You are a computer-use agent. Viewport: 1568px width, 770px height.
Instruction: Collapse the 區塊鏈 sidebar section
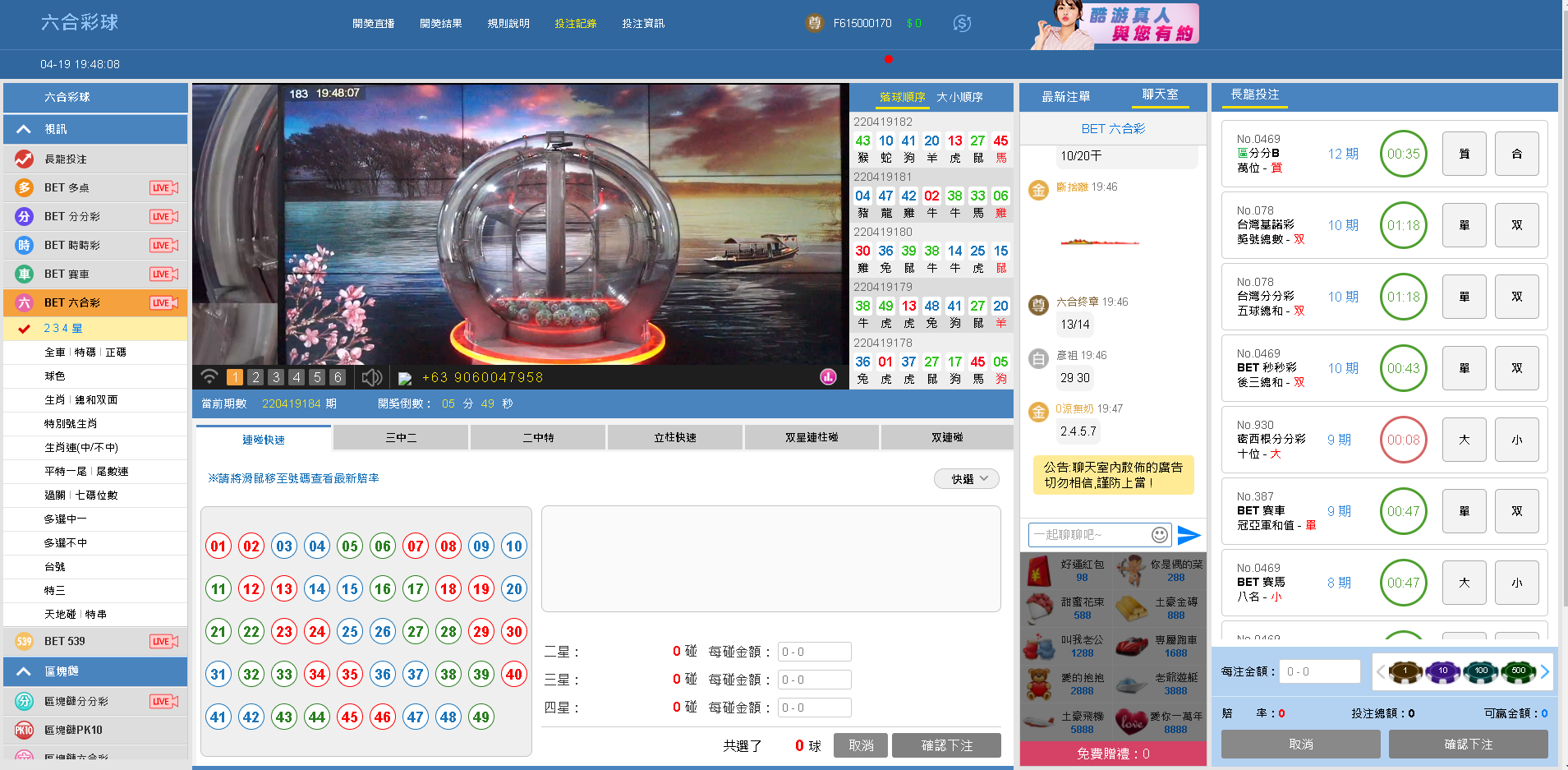(x=24, y=671)
